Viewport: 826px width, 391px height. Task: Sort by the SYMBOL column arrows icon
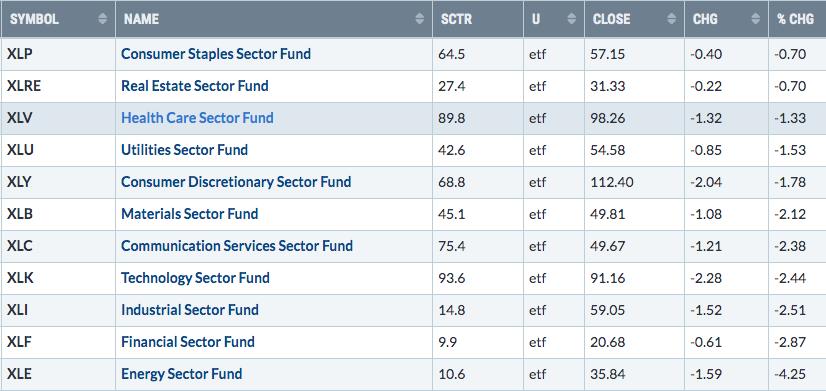point(103,19)
